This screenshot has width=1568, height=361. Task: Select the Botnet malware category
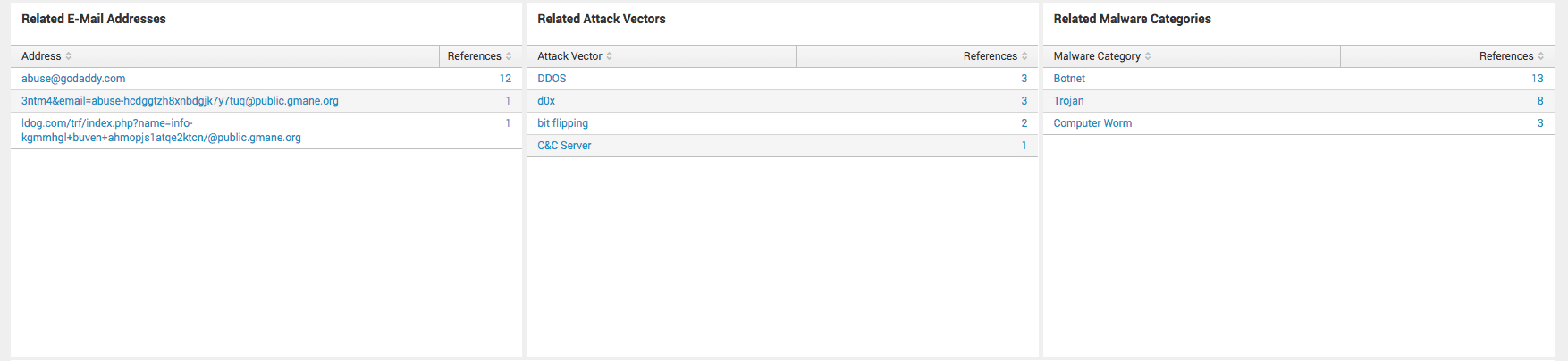[1069, 79]
